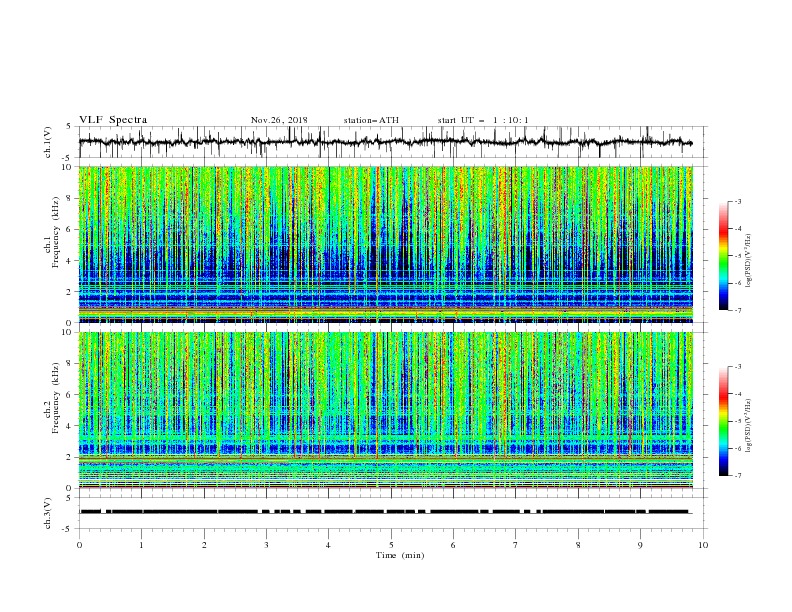Screen dimensions: 792x612
Task: Click the "-5" tick on ch.2 colorbar
Action: click(x=737, y=421)
